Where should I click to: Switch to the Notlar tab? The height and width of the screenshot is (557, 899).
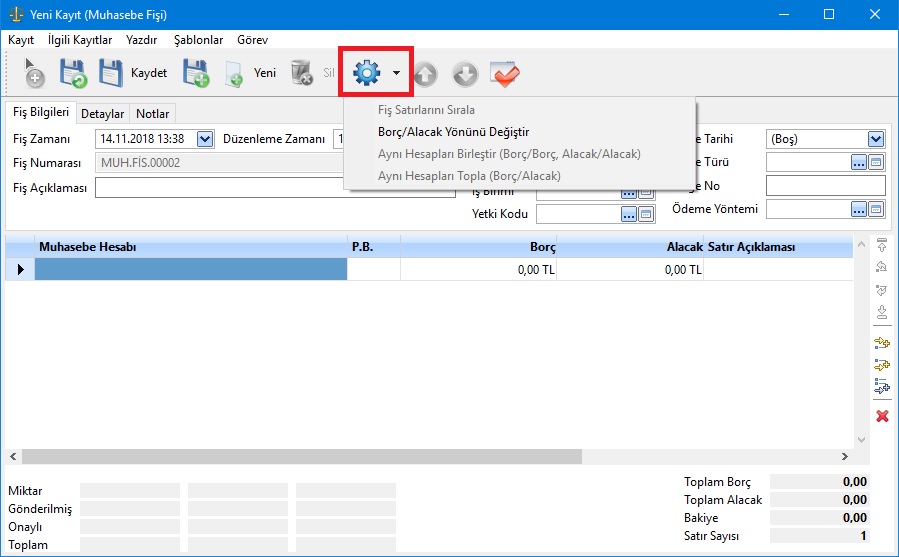[x=153, y=114]
